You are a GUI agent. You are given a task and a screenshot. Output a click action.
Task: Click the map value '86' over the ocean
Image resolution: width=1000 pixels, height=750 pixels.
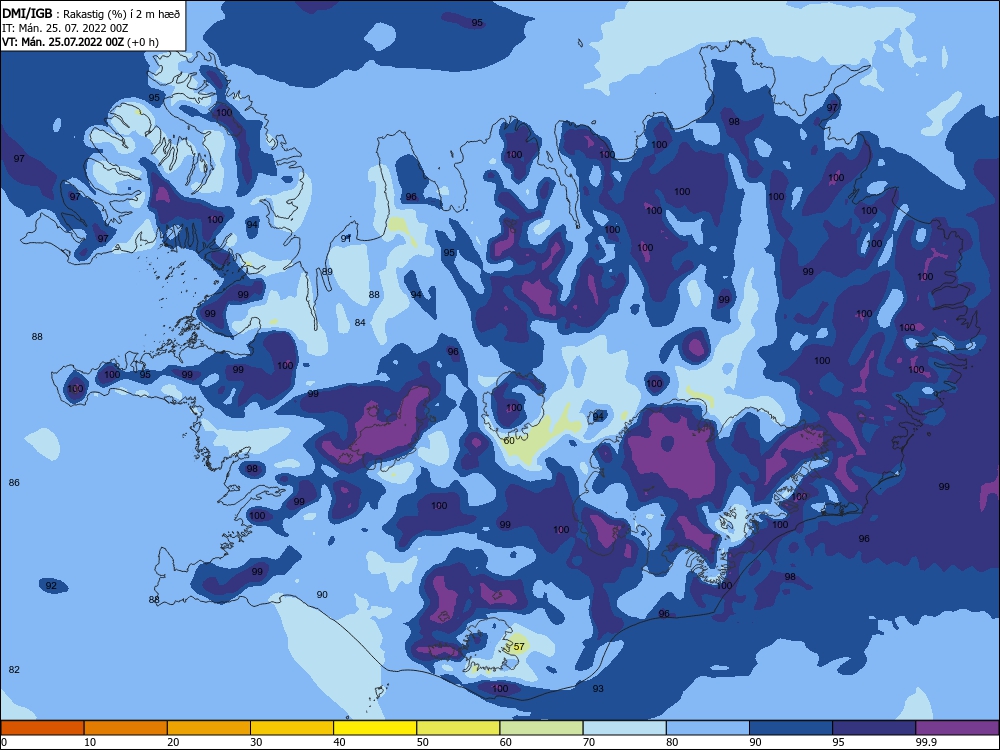(14, 483)
